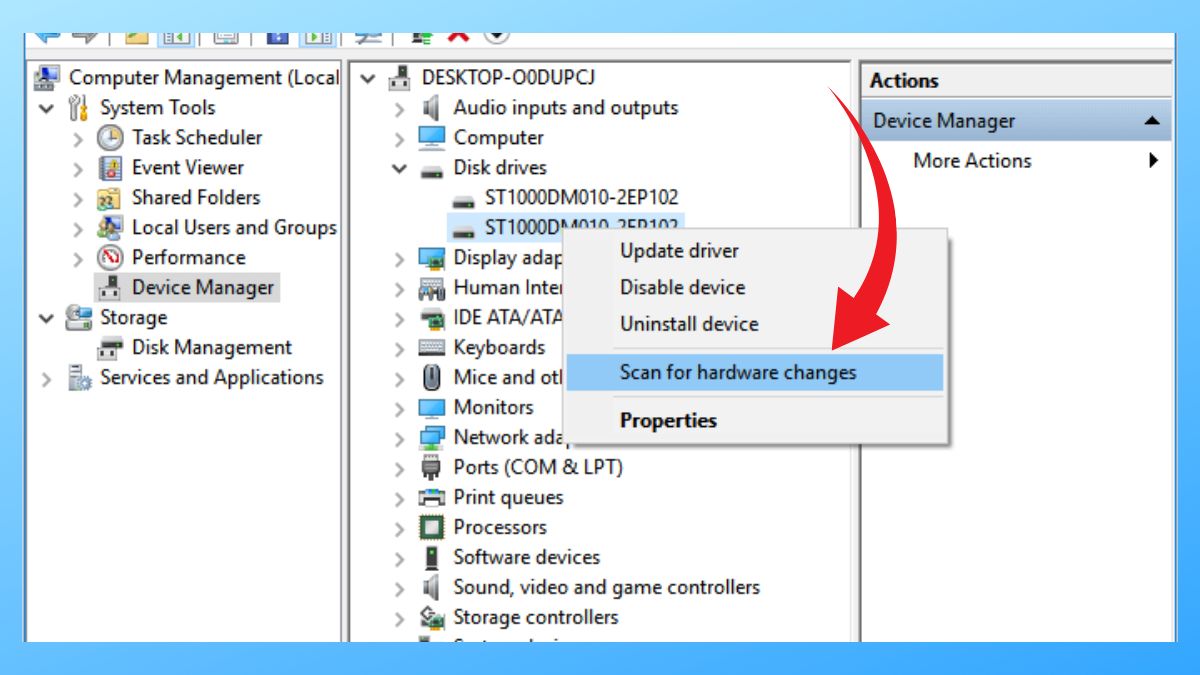The height and width of the screenshot is (675, 1200).
Task: Expand the Local Users and Groups node
Action: point(78,229)
